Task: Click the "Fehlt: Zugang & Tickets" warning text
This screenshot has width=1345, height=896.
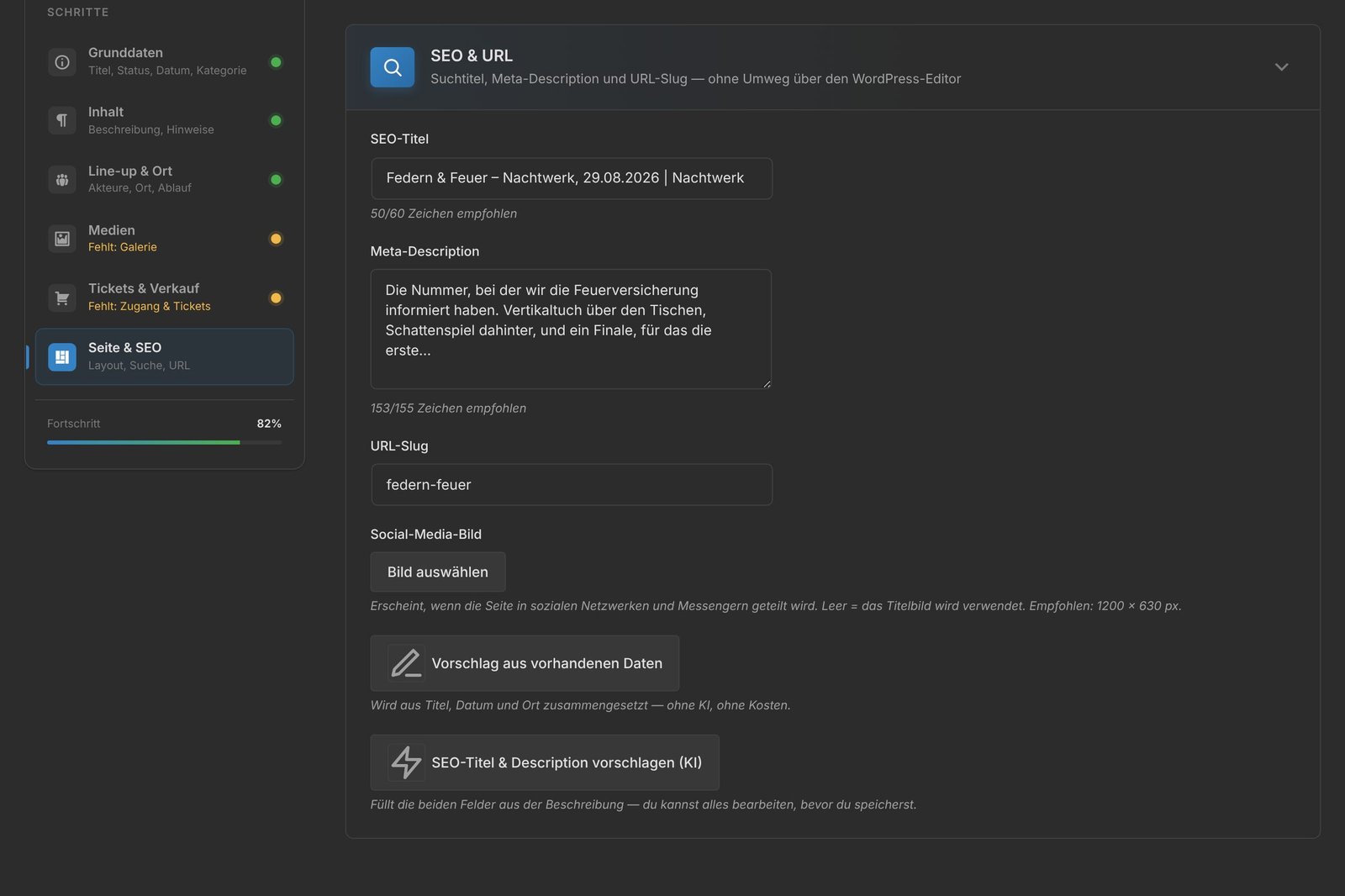Action: [150, 306]
